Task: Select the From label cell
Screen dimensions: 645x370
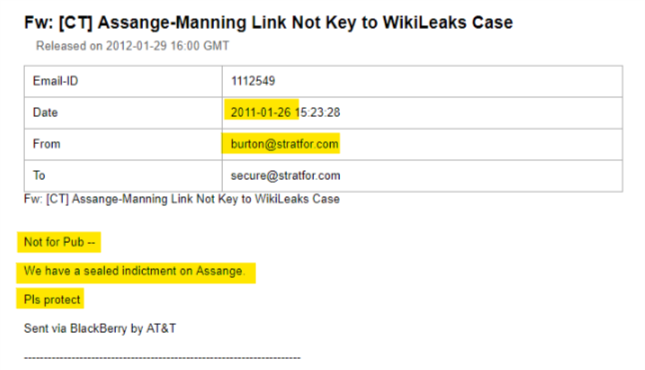Action: [123, 144]
